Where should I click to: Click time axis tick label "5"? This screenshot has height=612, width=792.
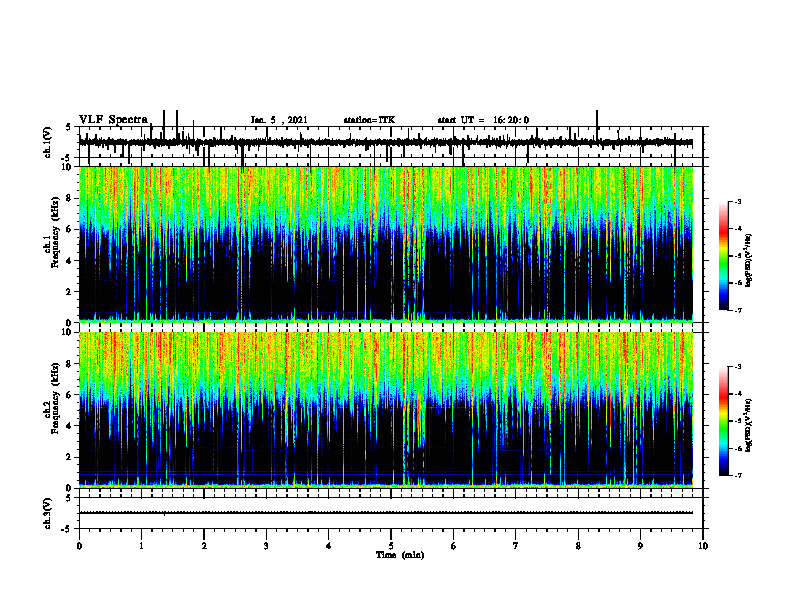click(391, 546)
